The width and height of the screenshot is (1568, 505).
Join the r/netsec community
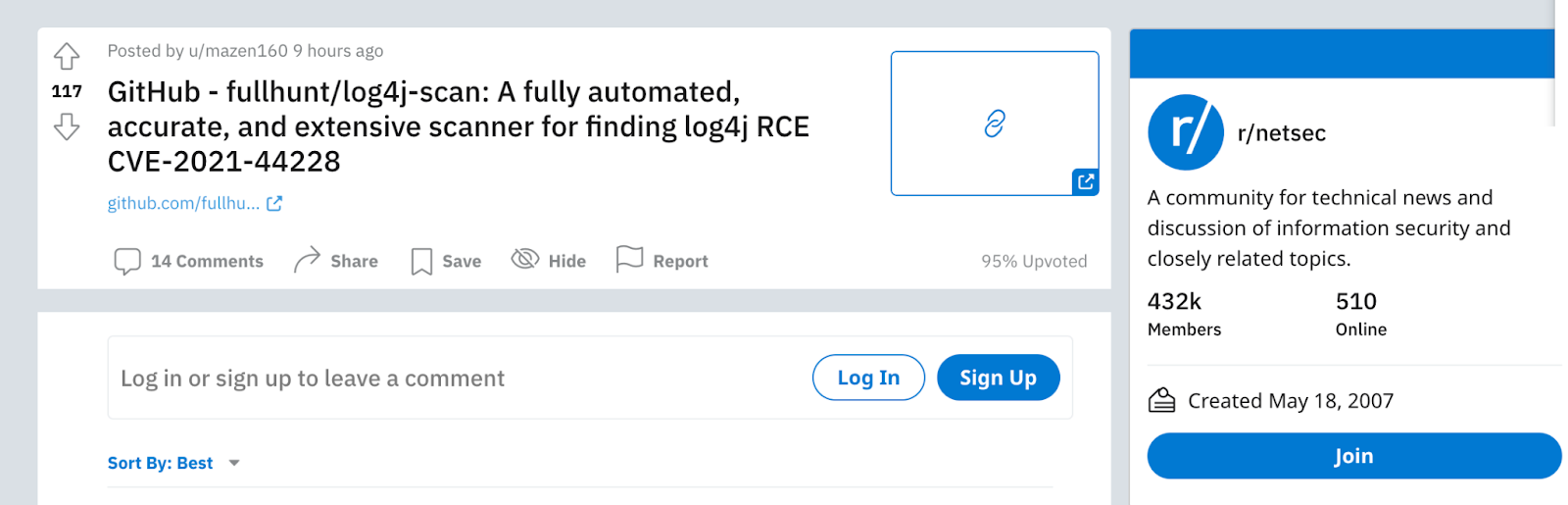1353,456
